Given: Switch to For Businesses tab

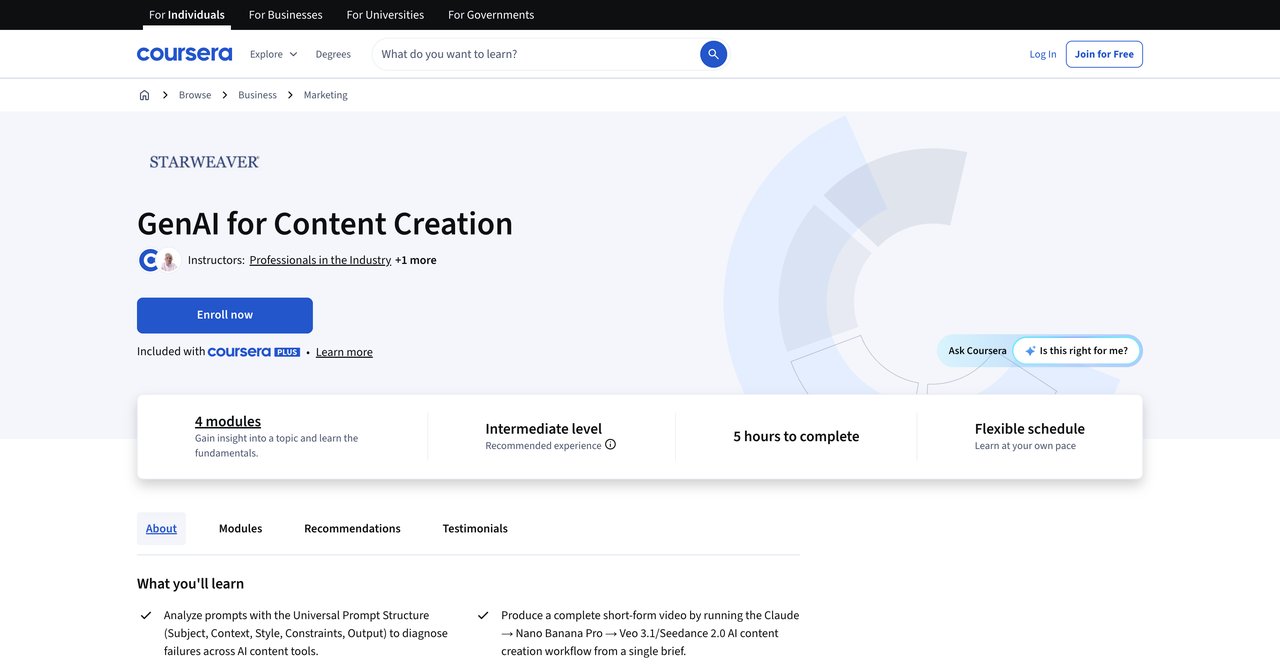Looking at the screenshot, I should (285, 15).
